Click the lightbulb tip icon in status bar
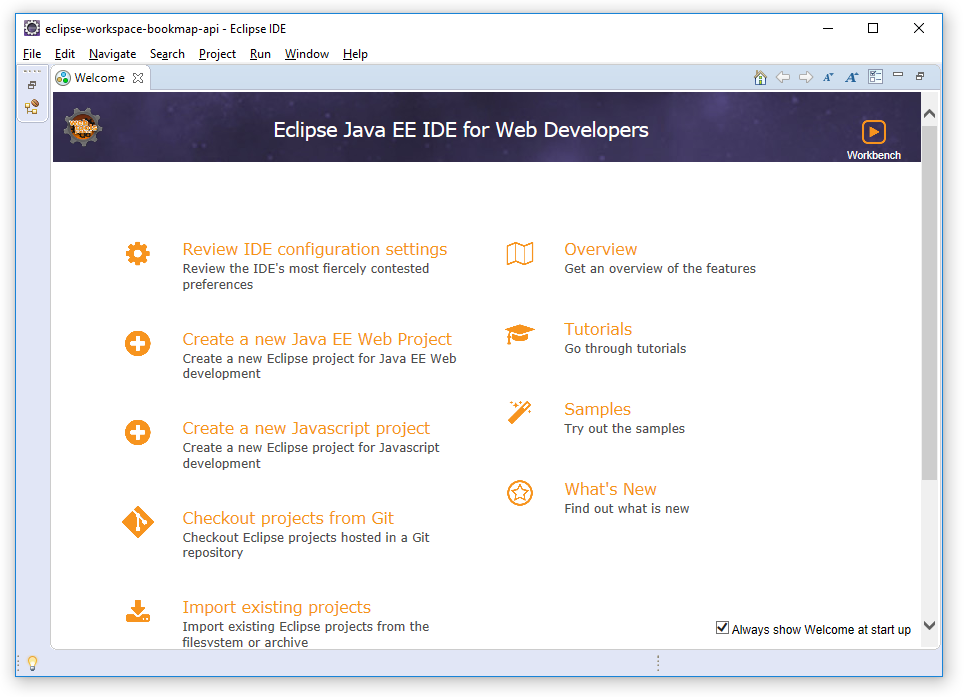The width and height of the screenshot is (968, 697). [32, 662]
